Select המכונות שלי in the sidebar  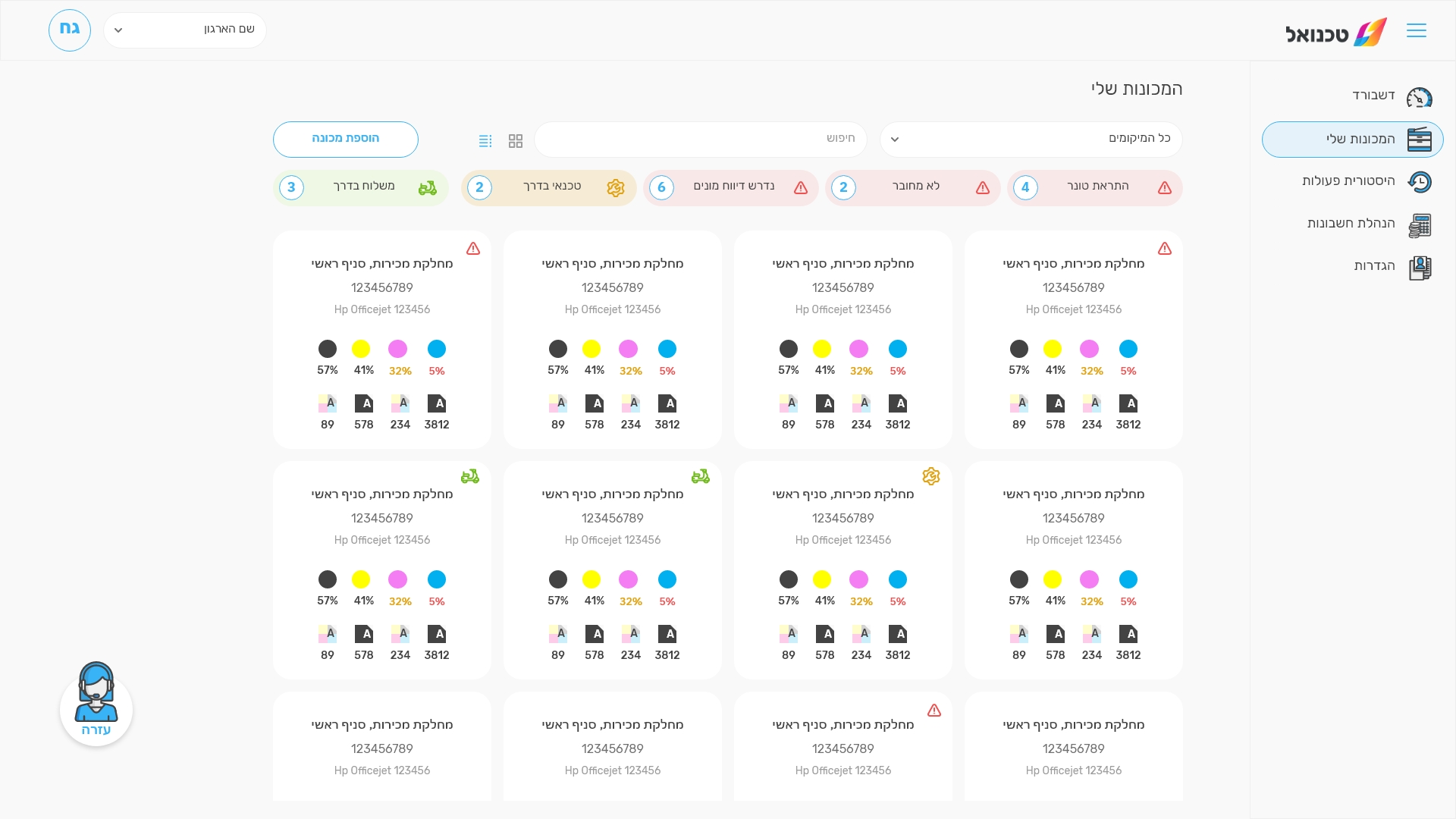1353,140
